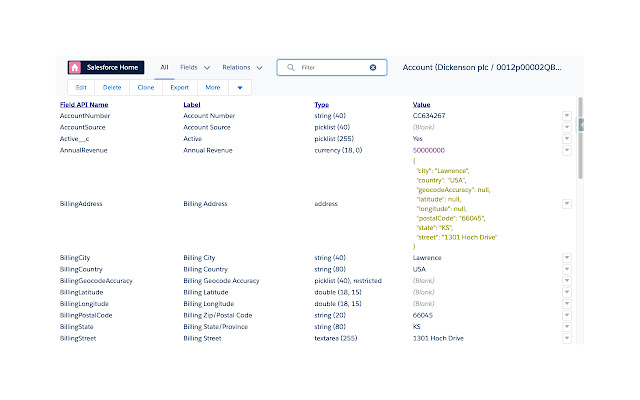Select the AnnualRevenue value 50000000
The image size is (640, 400).
pyautogui.click(x=429, y=150)
